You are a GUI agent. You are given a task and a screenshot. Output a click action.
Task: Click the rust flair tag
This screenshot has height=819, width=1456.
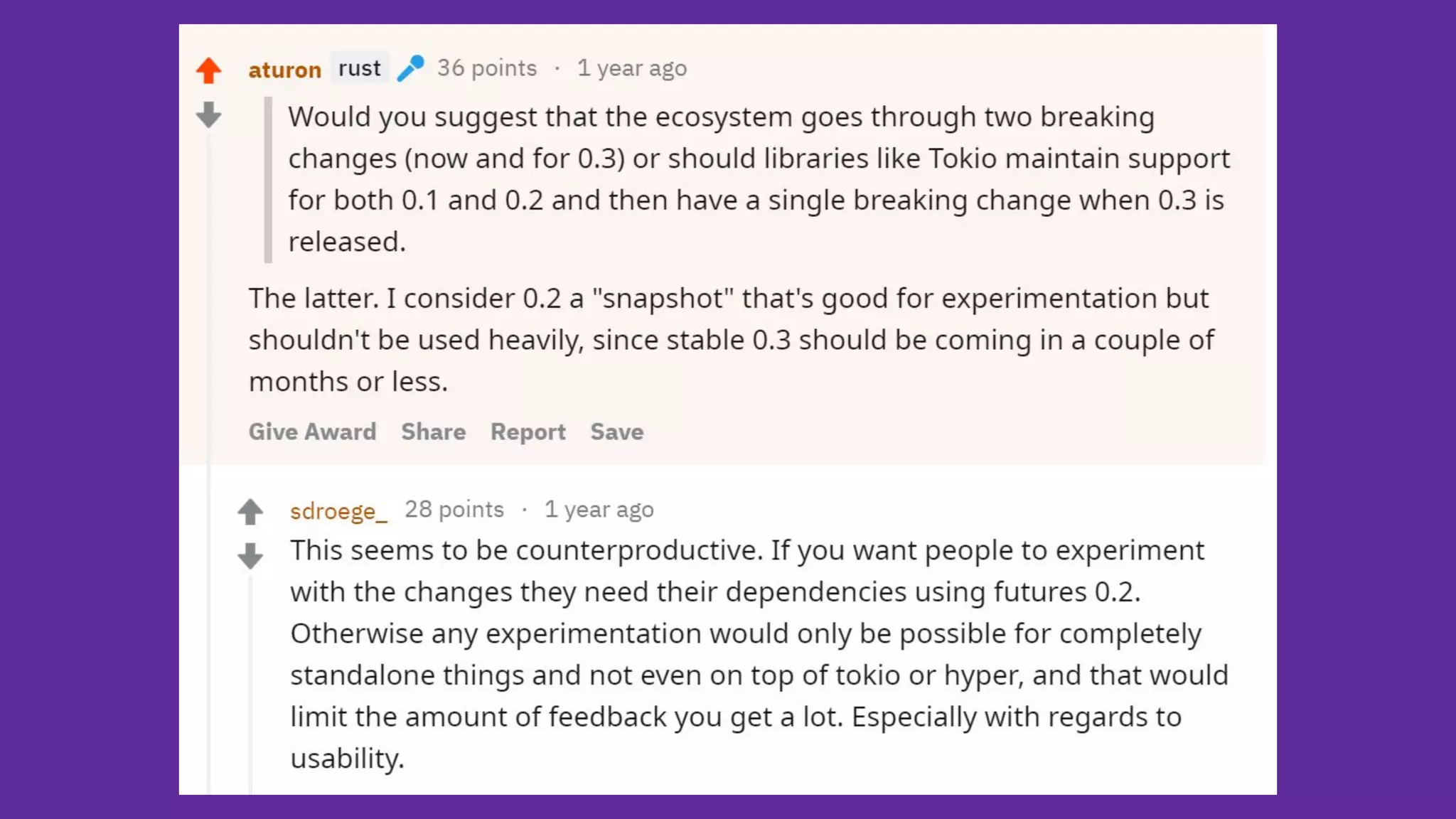click(x=359, y=68)
